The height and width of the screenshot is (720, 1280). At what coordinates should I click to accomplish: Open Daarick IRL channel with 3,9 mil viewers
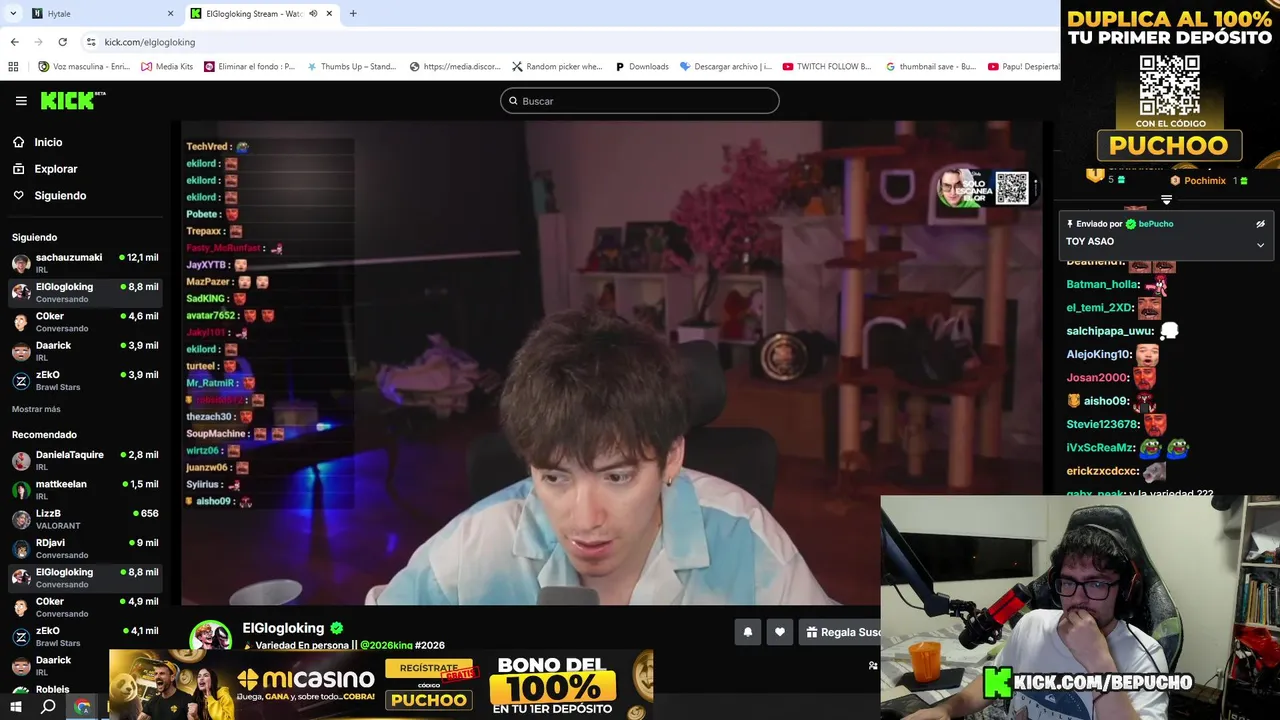[85, 351]
